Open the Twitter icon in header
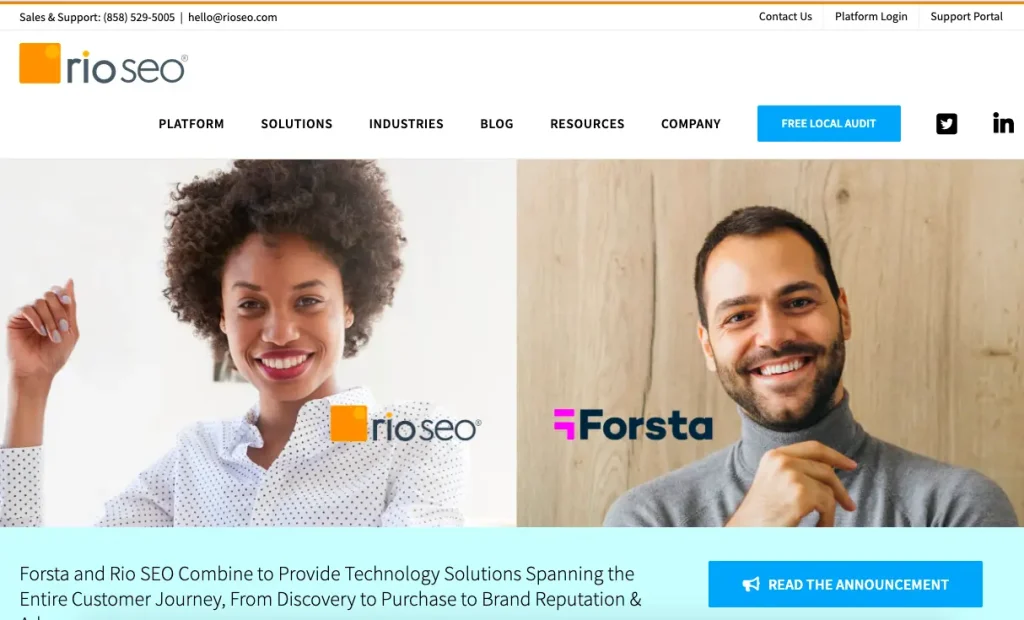 (x=946, y=123)
